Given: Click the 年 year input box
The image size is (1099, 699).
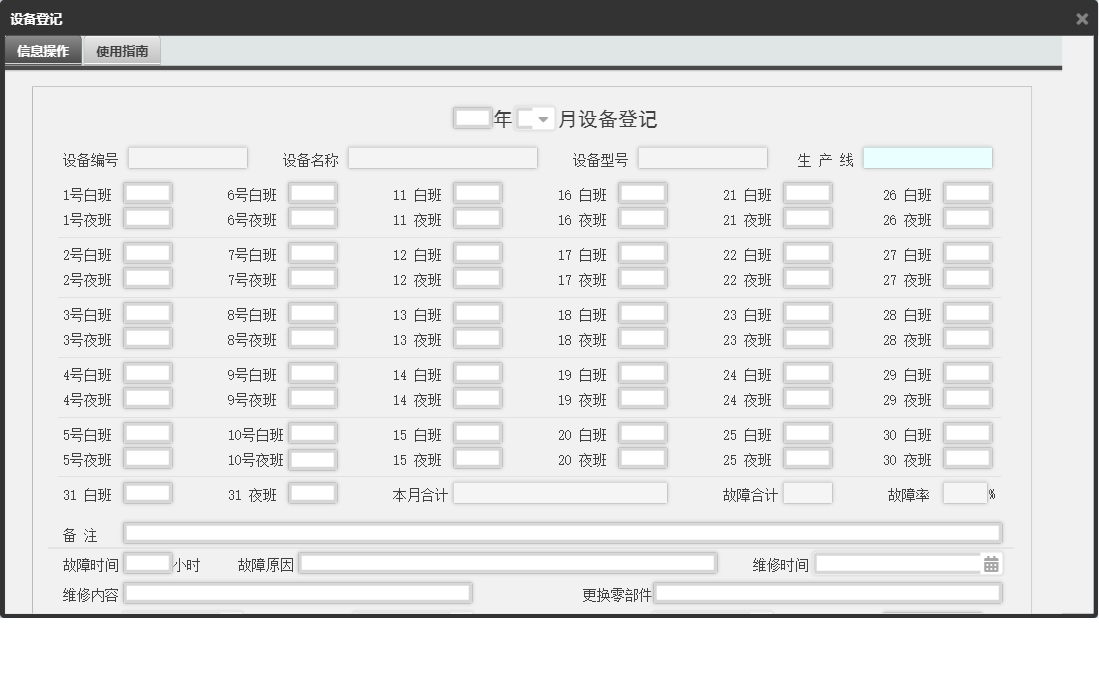Looking at the screenshot, I should (x=471, y=117).
